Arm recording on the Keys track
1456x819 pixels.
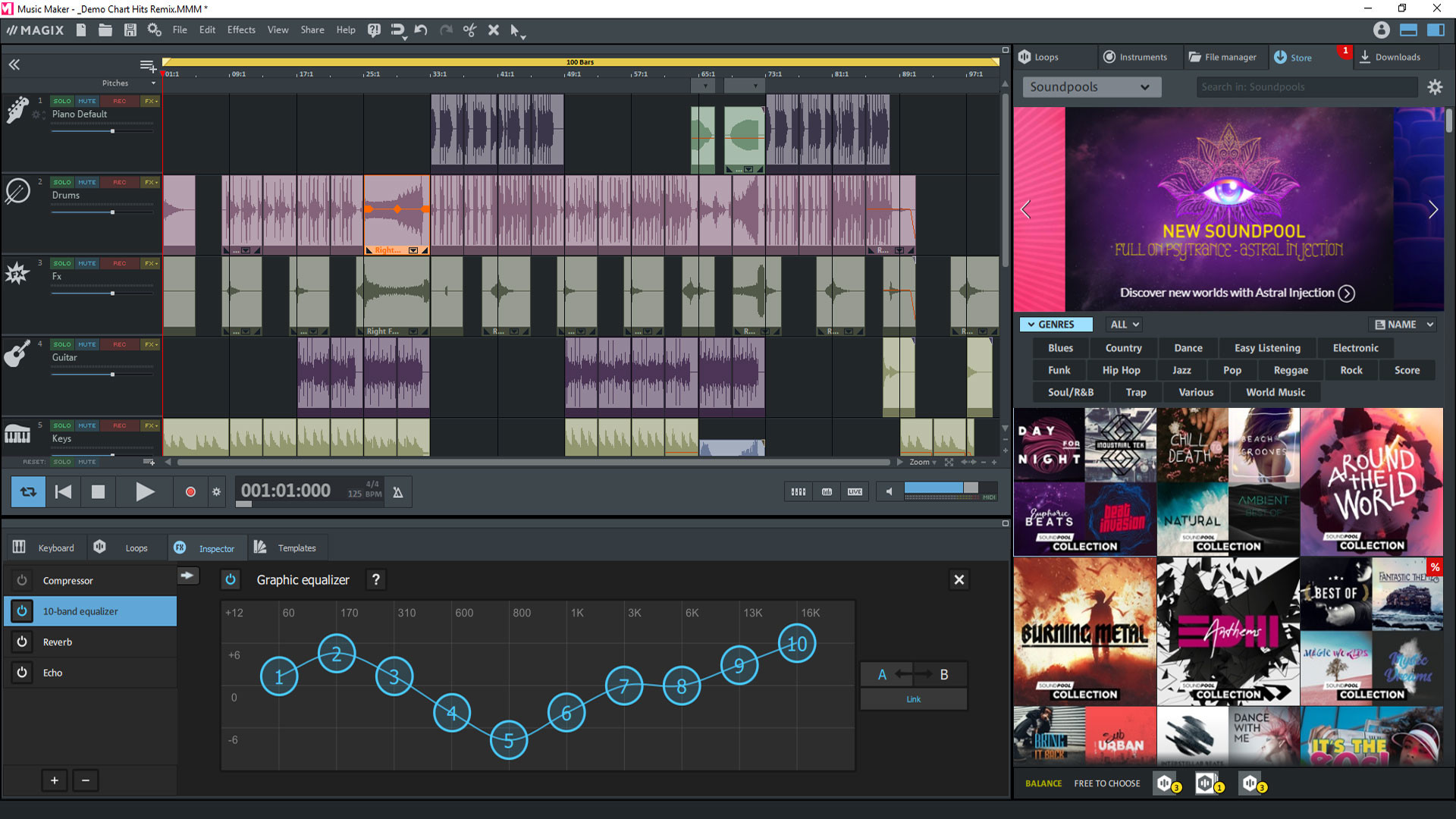(119, 425)
